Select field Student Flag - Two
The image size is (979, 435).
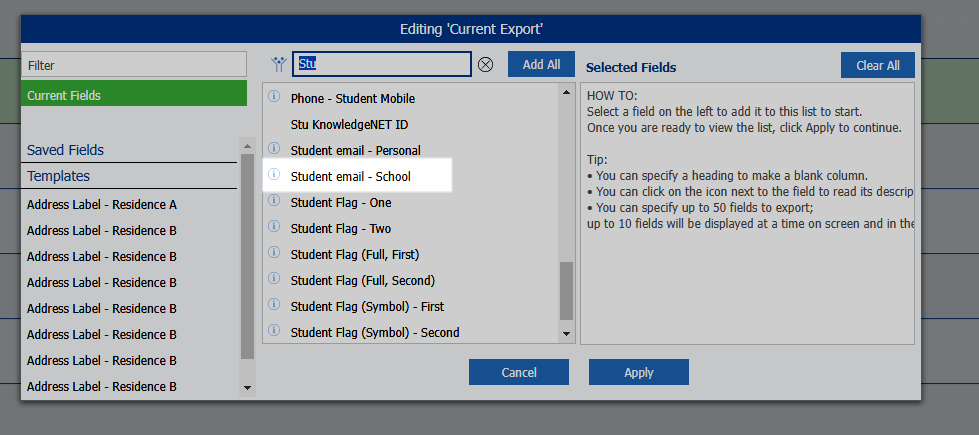pos(341,229)
